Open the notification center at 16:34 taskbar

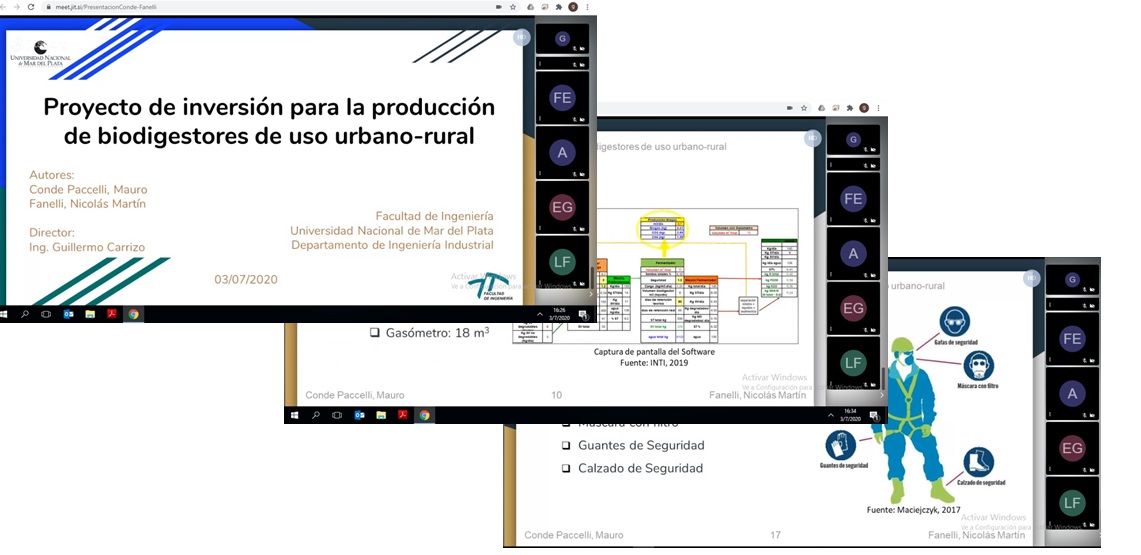[x=873, y=414]
